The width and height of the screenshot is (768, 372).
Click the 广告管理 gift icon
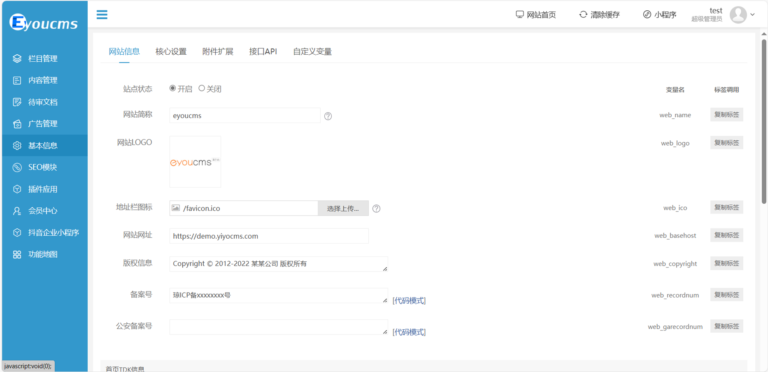(17, 124)
